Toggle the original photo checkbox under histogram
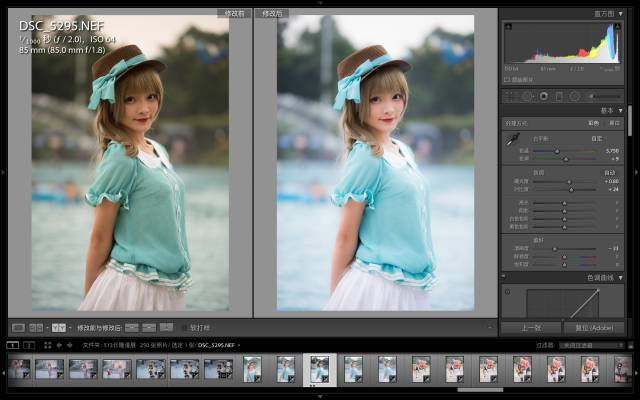This screenshot has height=400, width=640. pos(507,79)
